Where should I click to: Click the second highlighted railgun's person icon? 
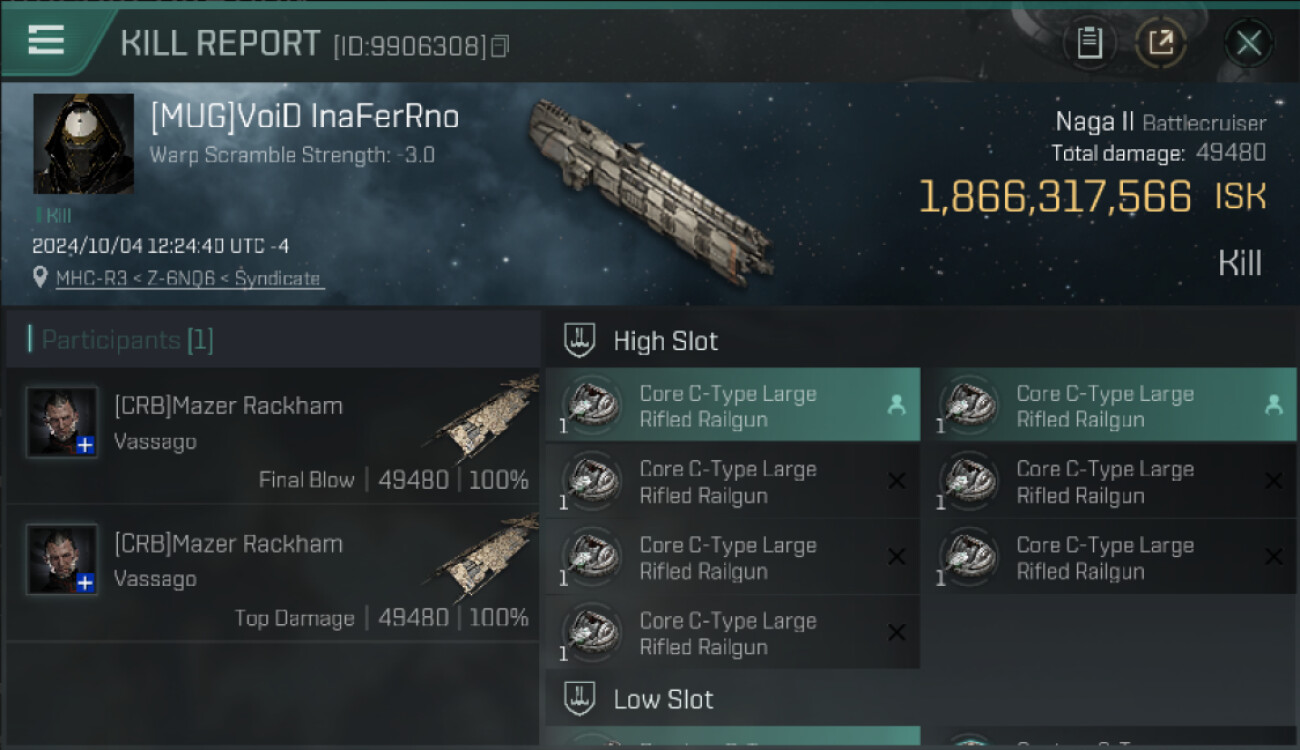[1273, 405]
